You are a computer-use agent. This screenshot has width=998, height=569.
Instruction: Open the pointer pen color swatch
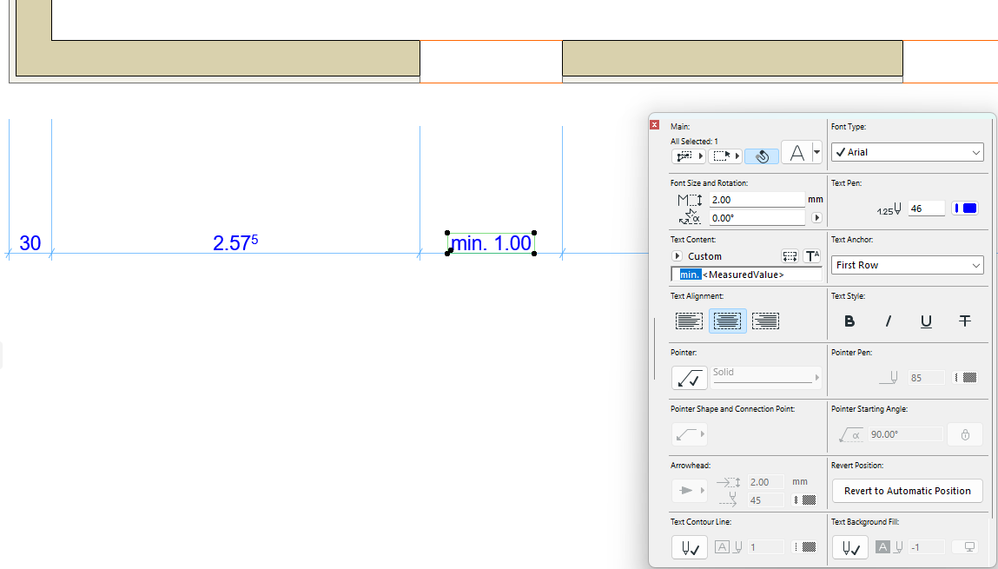point(965,377)
